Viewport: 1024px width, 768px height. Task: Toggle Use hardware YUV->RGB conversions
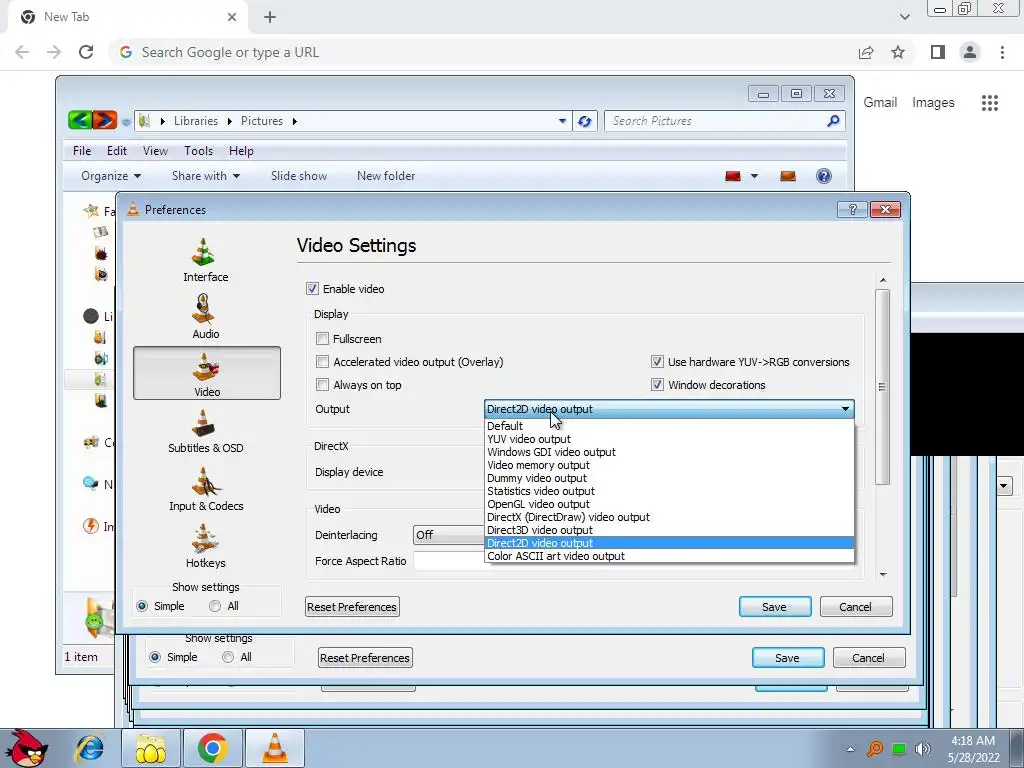coord(657,362)
